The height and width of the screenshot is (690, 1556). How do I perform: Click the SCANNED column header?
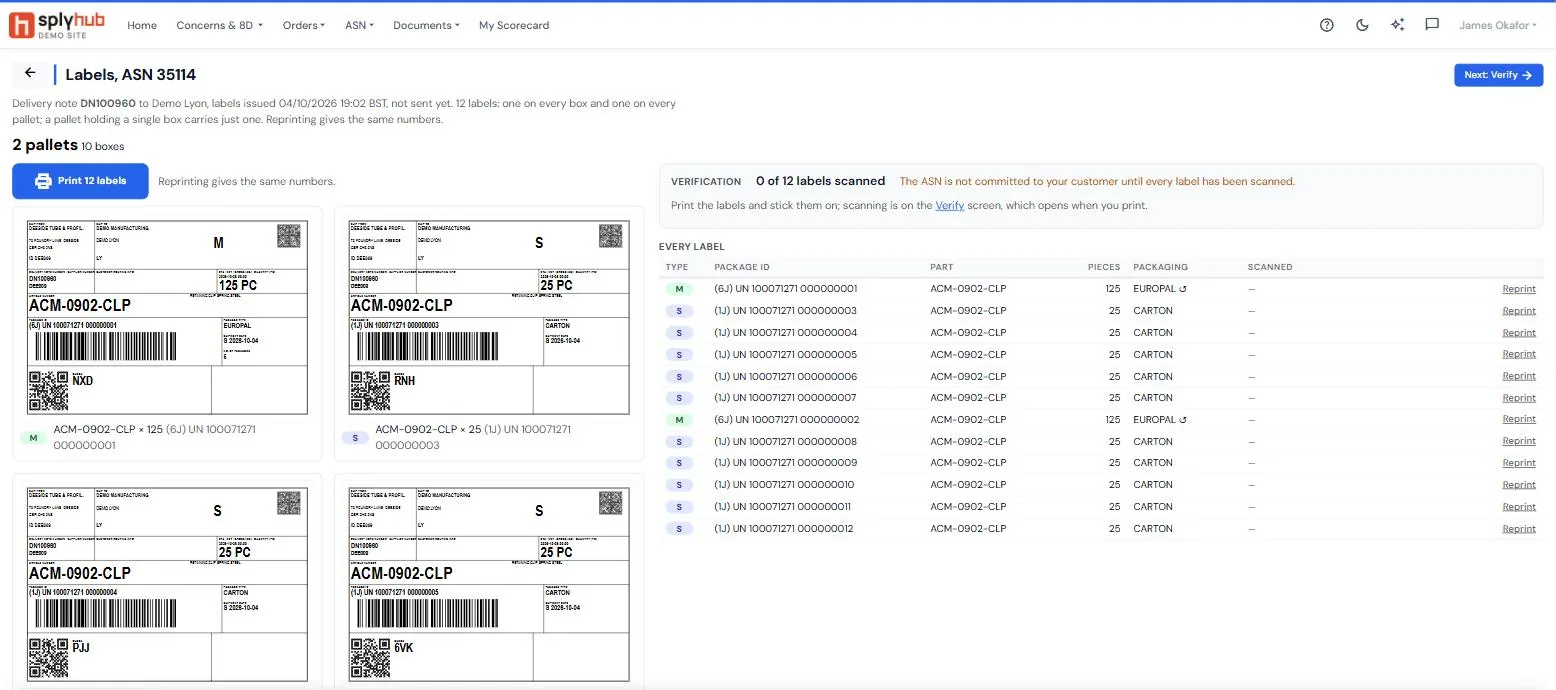click(x=1270, y=267)
